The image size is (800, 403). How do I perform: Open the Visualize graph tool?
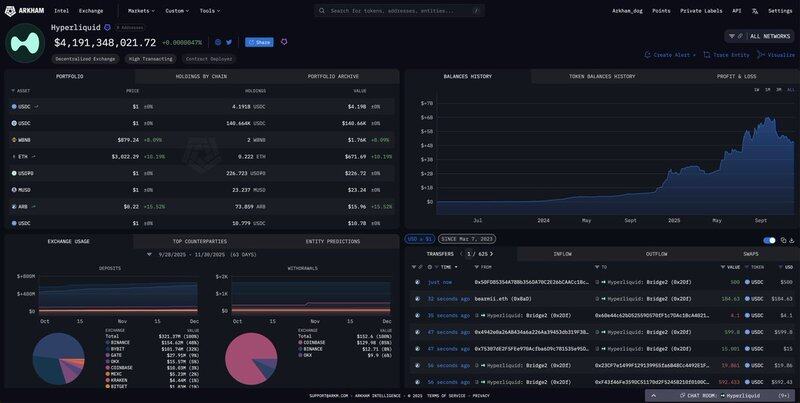[760, 55]
